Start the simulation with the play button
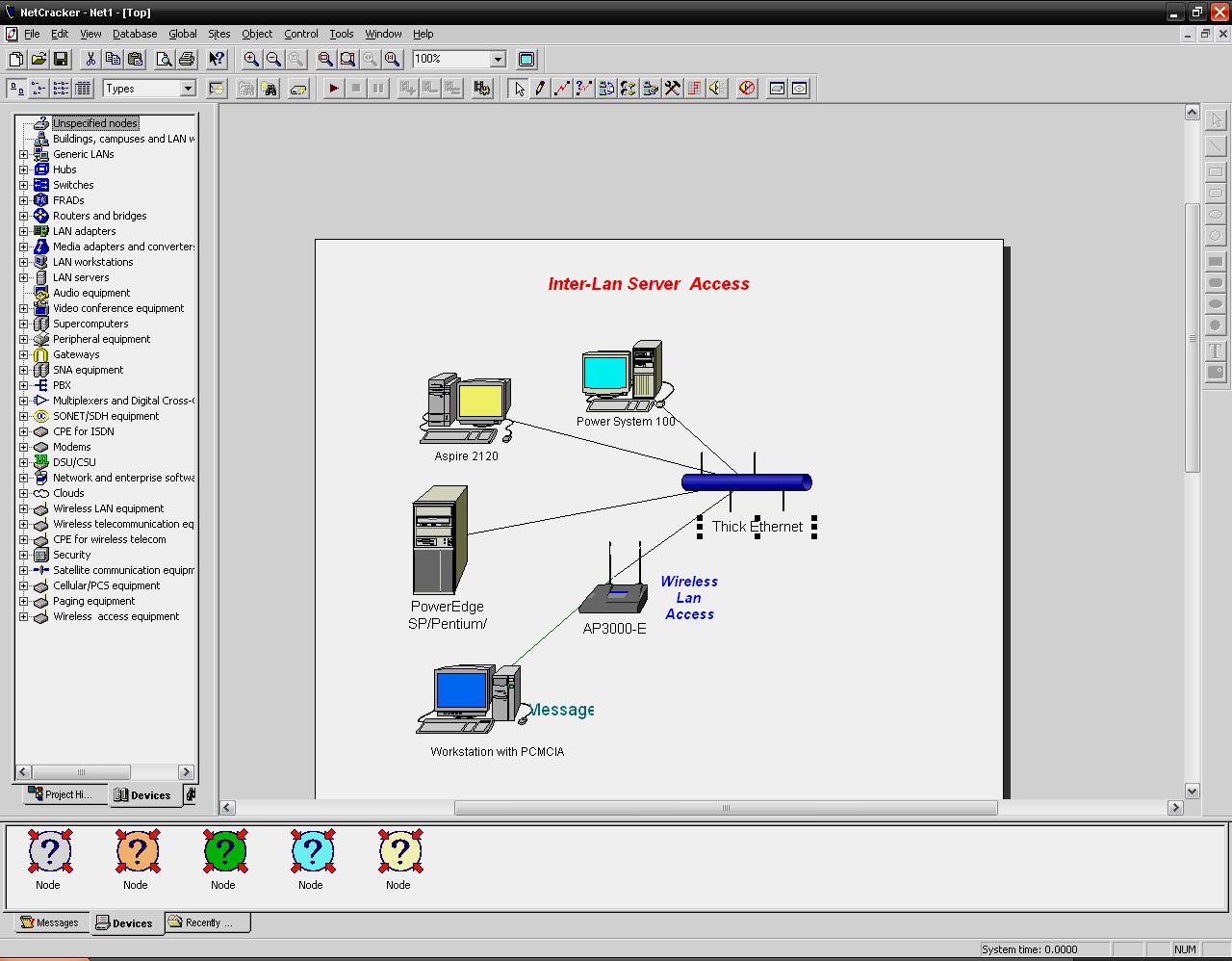The width and height of the screenshot is (1232, 961). click(333, 89)
